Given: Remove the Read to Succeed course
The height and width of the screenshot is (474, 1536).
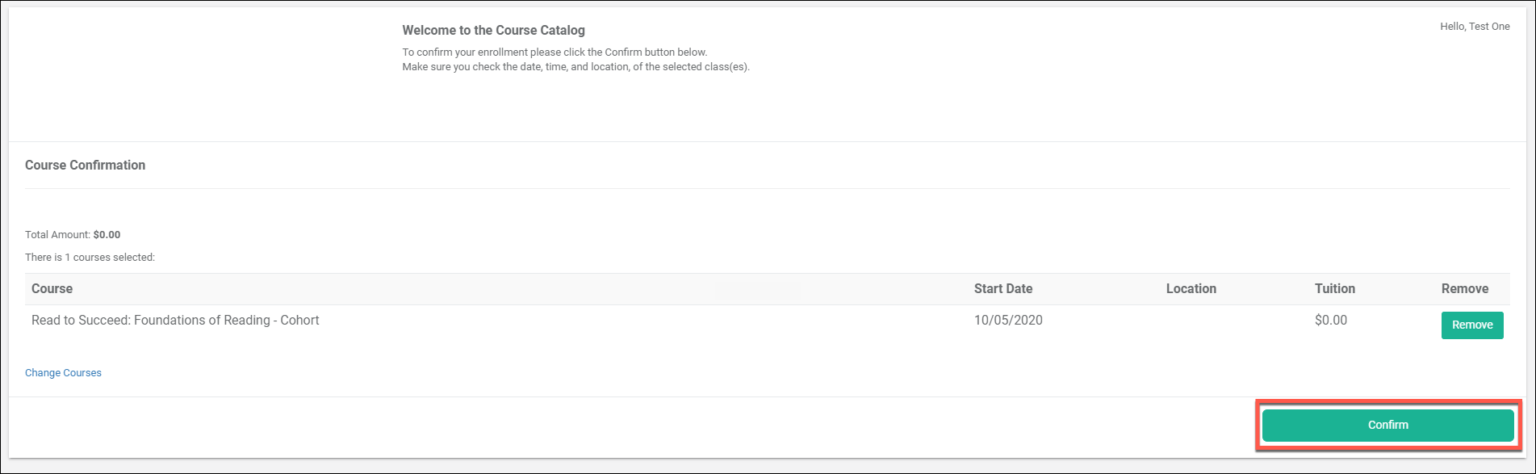Looking at the screenshot, I should tap(1472, 325).
